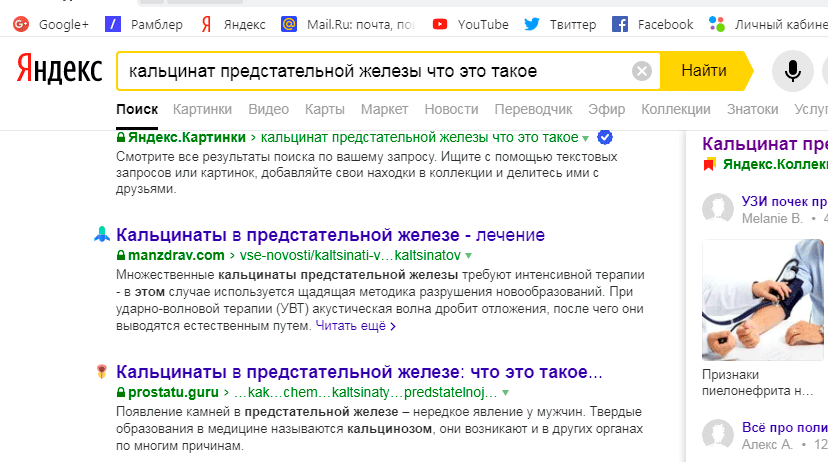Switch to Переводчик tab

533,109
